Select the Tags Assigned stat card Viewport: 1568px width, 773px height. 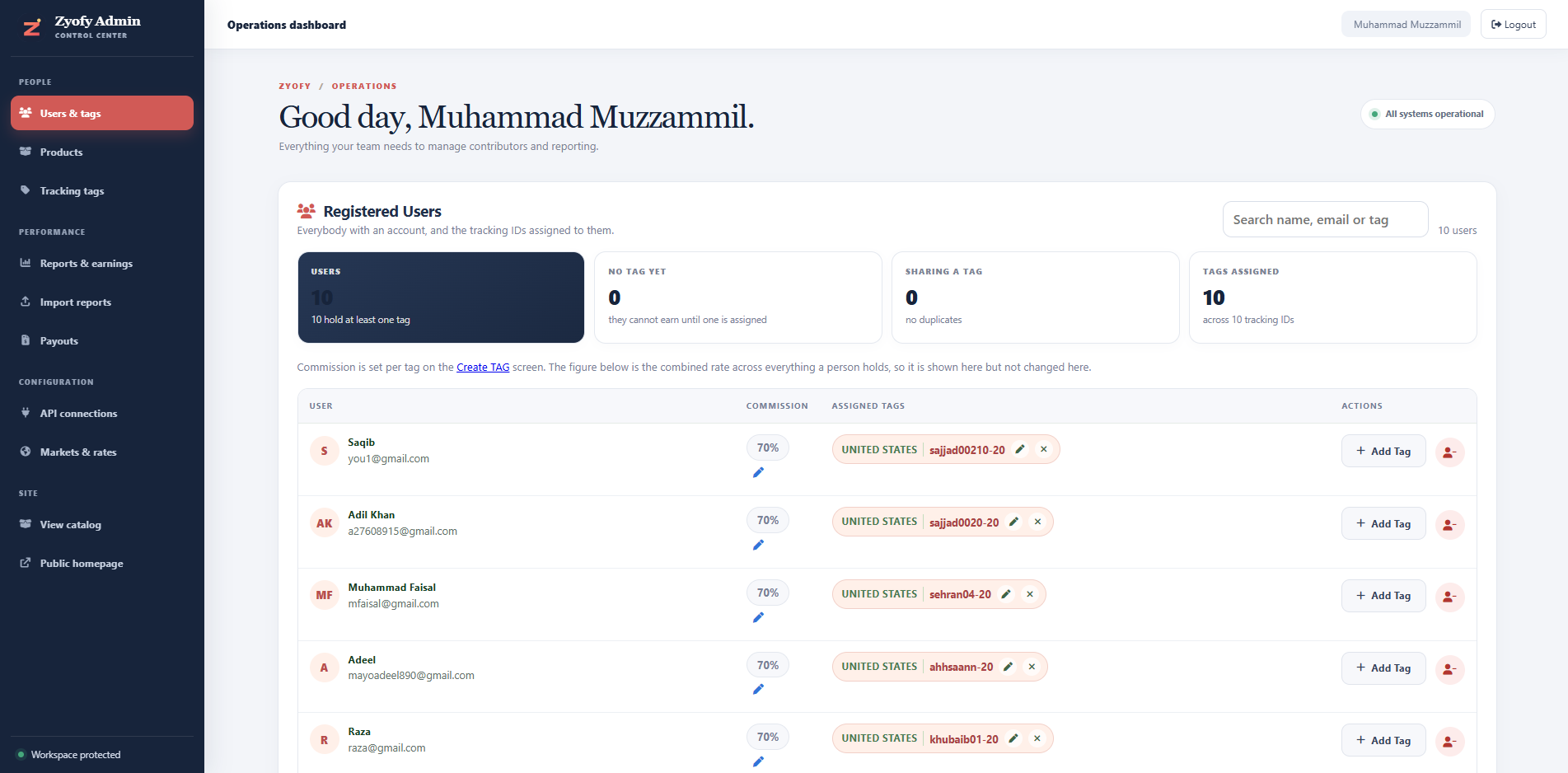[x=1332, y=297]
